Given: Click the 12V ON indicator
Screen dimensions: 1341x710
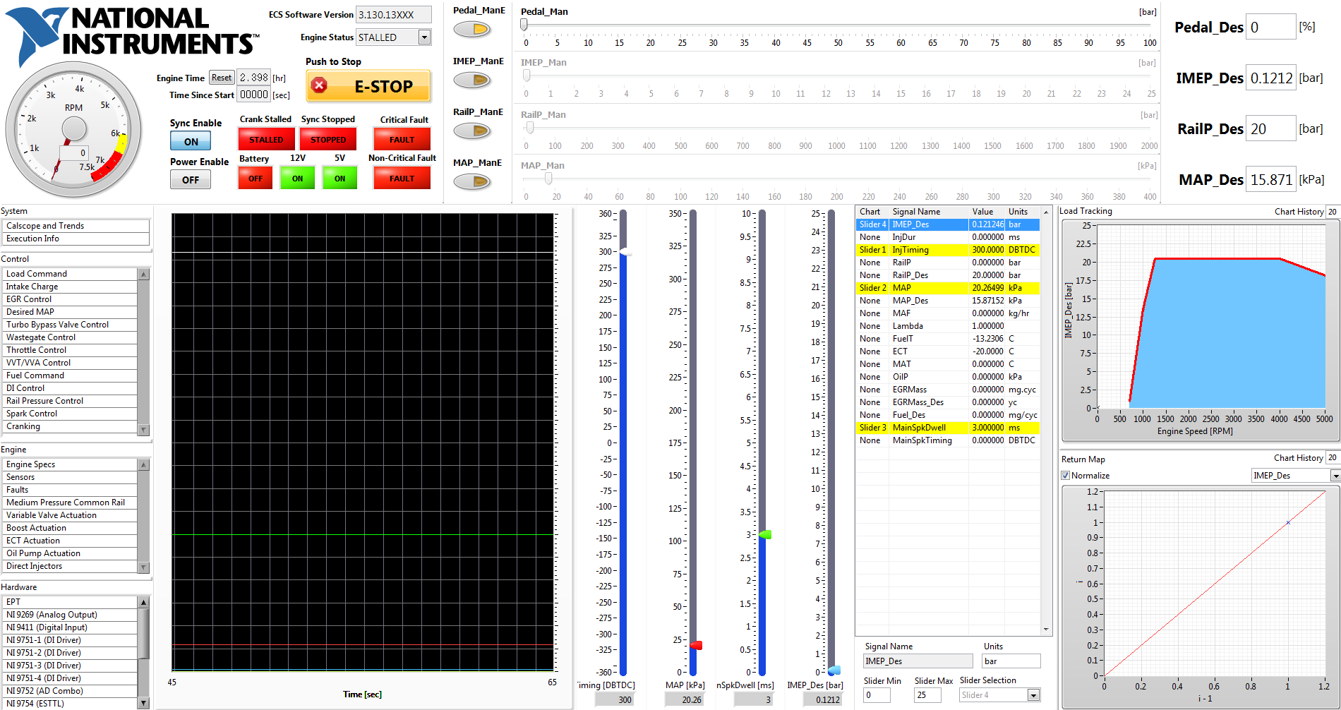Looking at the screenshot, I should [297, 178].
